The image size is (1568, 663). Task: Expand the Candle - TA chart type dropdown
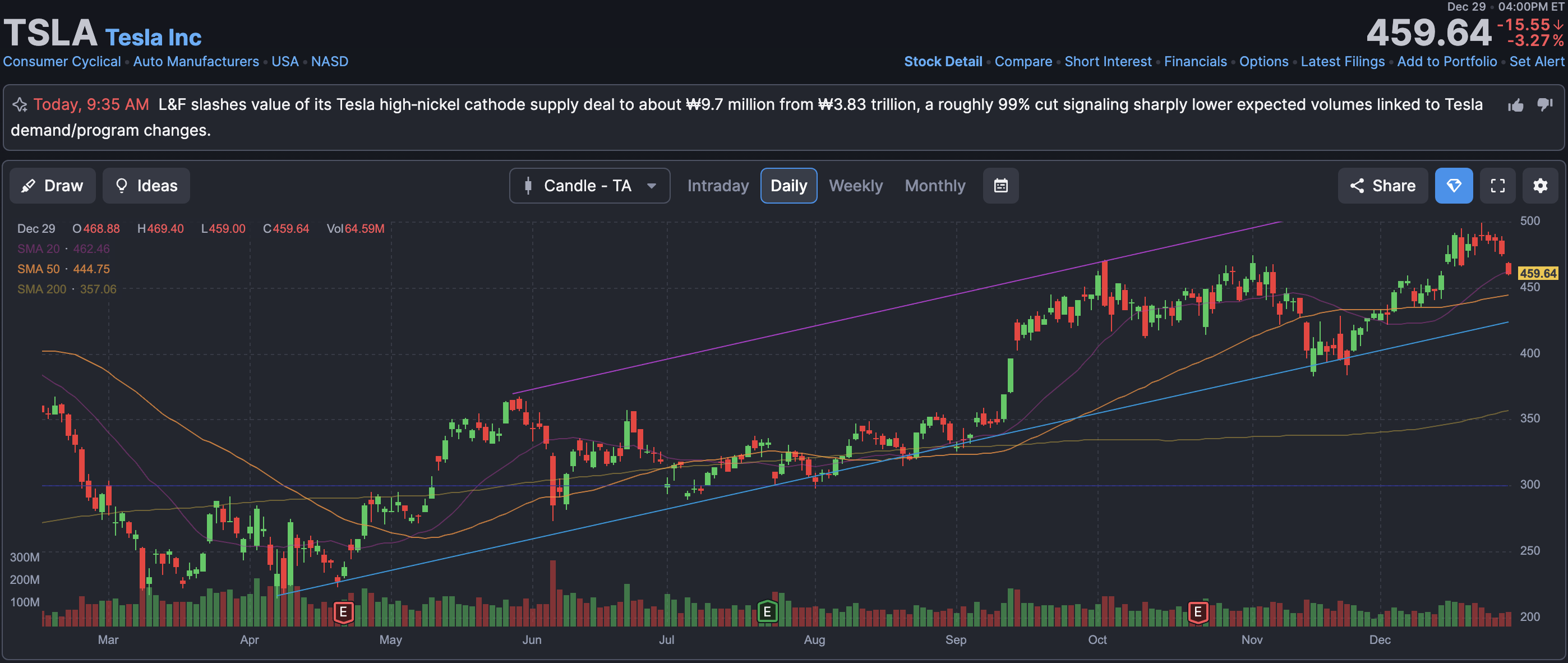point(589,186)
